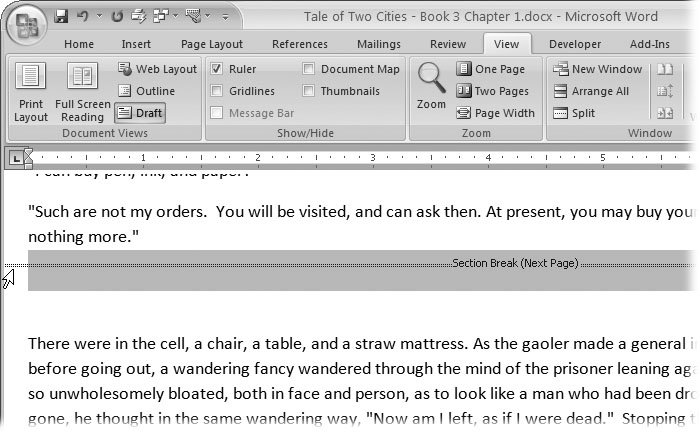Open a New Window

tap(597, 69)
